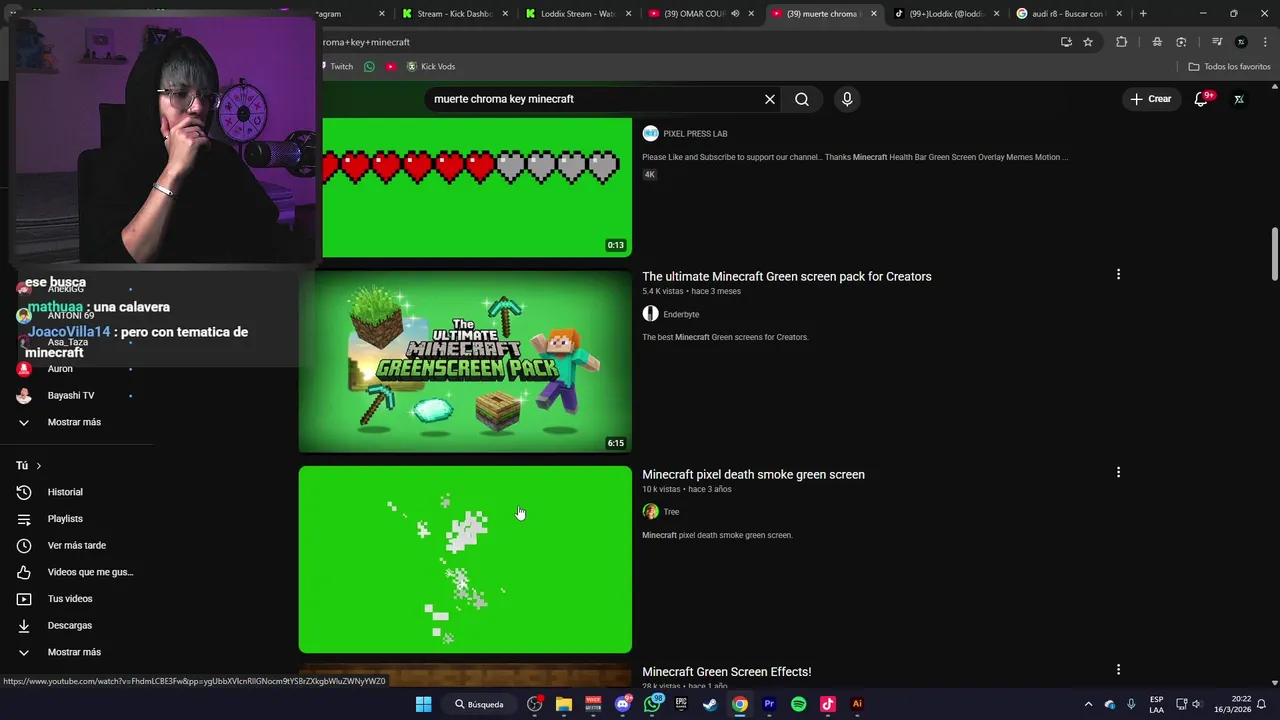Open Epic Games launcher from the taskbar

tap(681, 704)
